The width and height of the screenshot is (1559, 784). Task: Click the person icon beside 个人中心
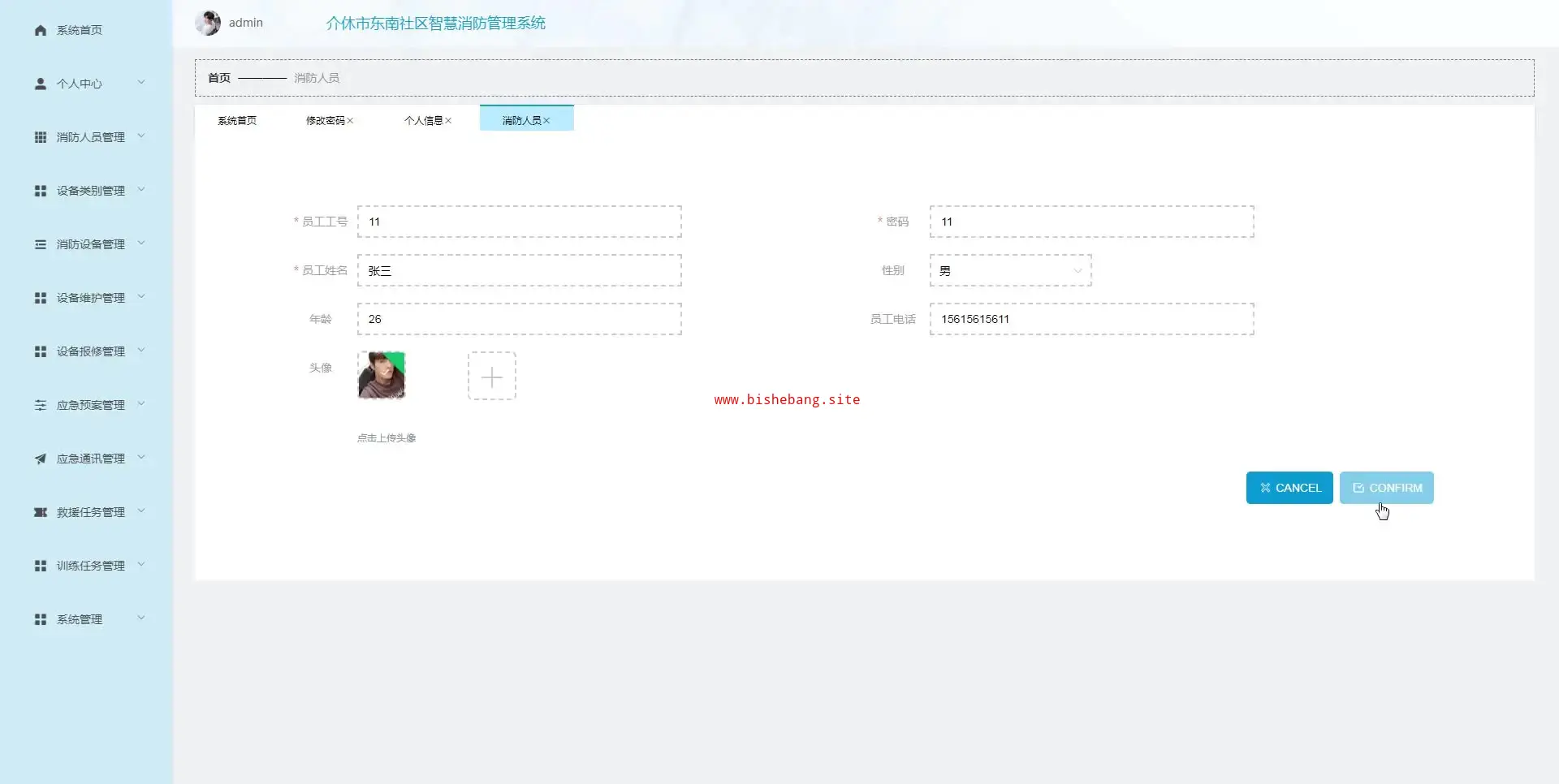click(x=41, y=84)
